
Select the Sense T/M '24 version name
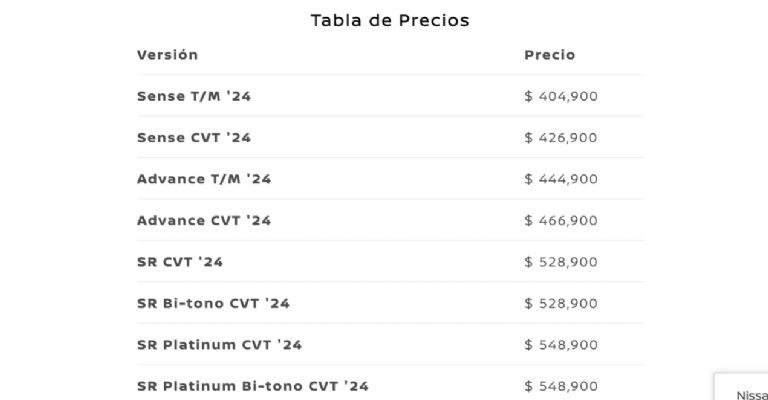tap(193, 97)
